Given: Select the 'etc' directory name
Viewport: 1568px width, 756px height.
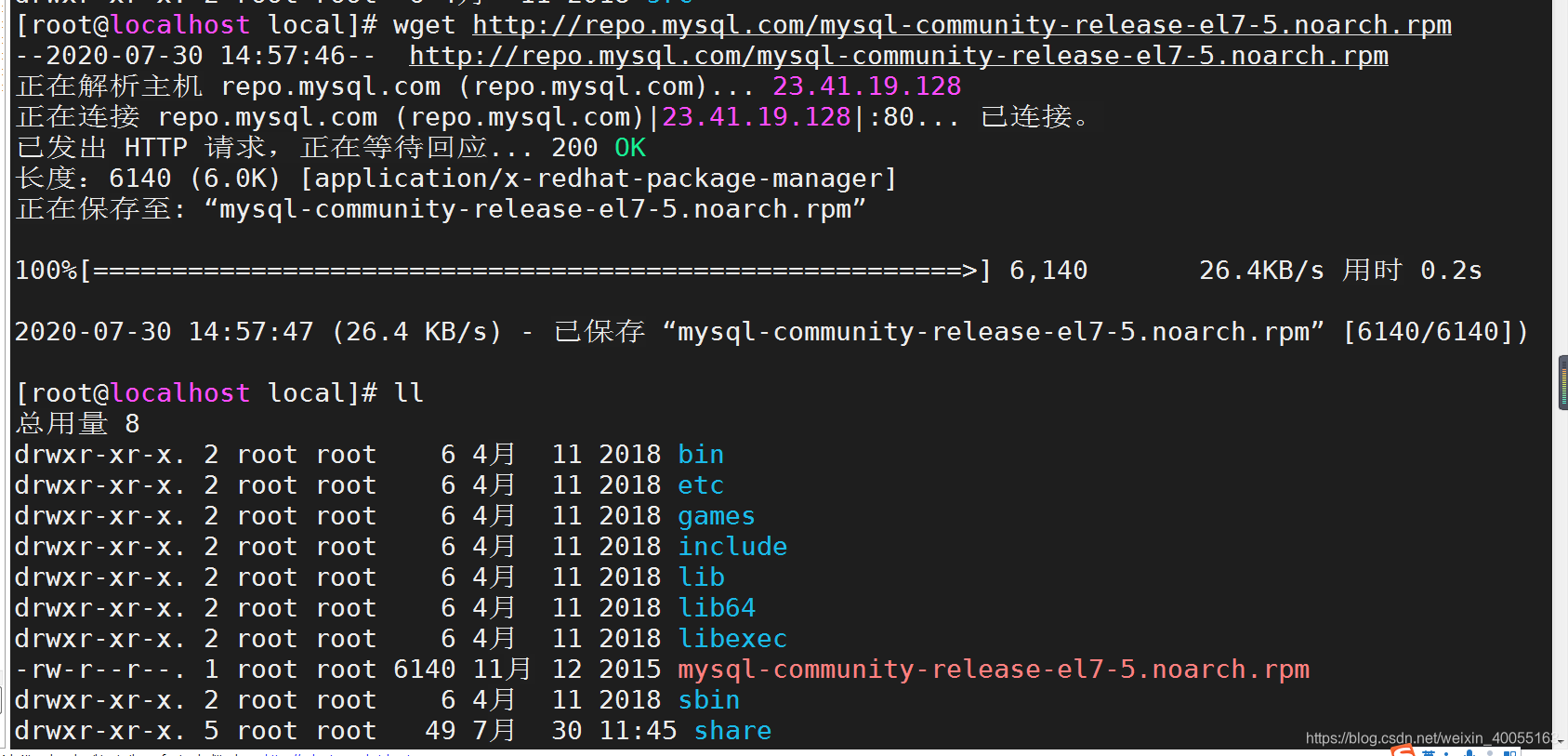Looking at the screenshot, I should [x=701, y=485].
